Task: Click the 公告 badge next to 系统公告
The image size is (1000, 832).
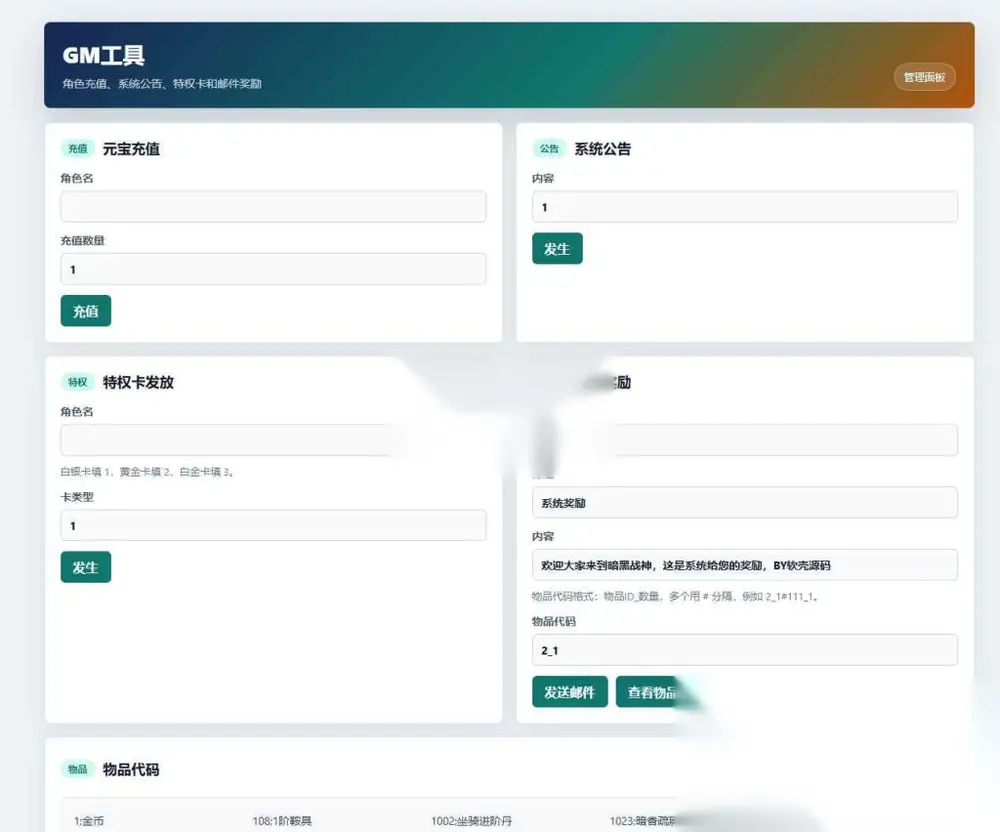Action: pos(549,149)
